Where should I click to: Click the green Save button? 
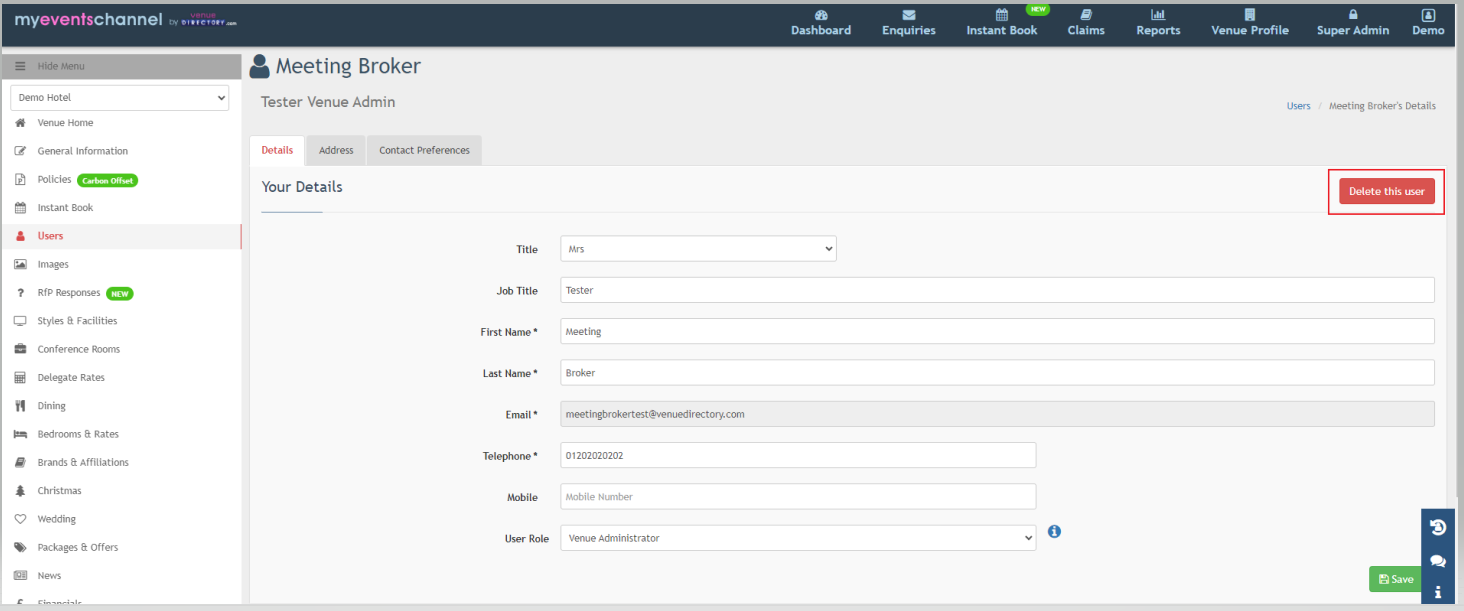pyautogui.click(x=1396, y=579)
